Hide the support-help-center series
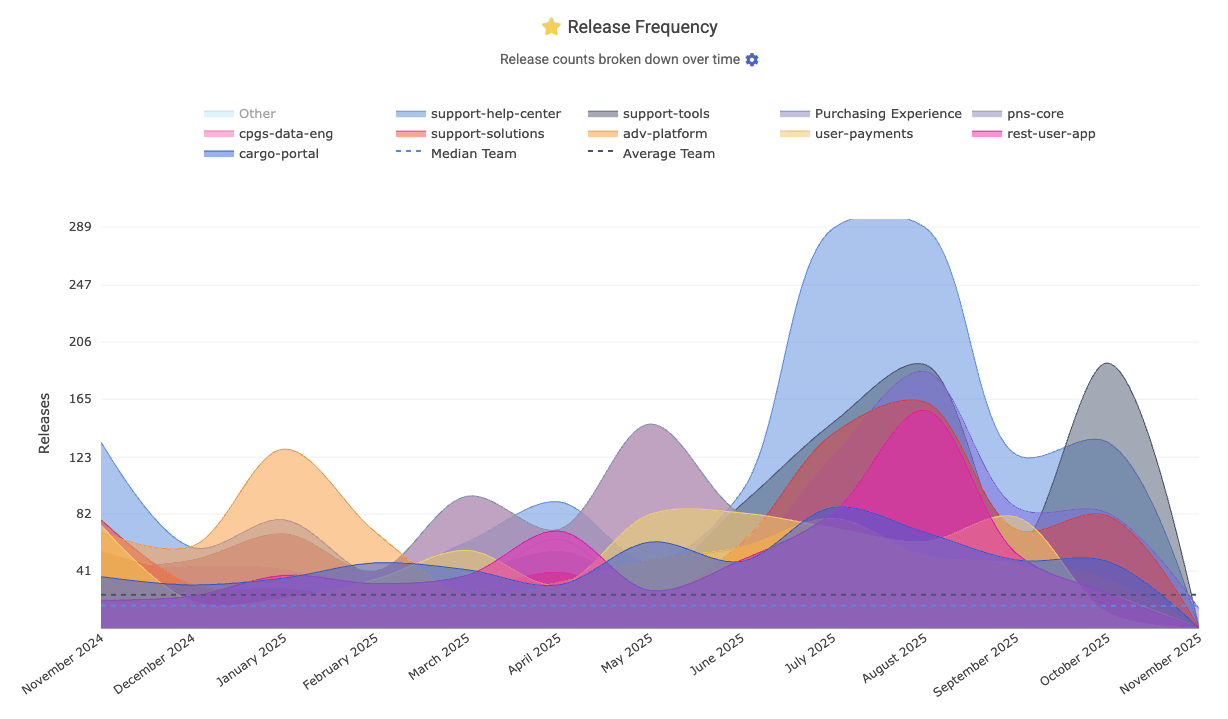1228x719 pixels. [x=495, y=114]
